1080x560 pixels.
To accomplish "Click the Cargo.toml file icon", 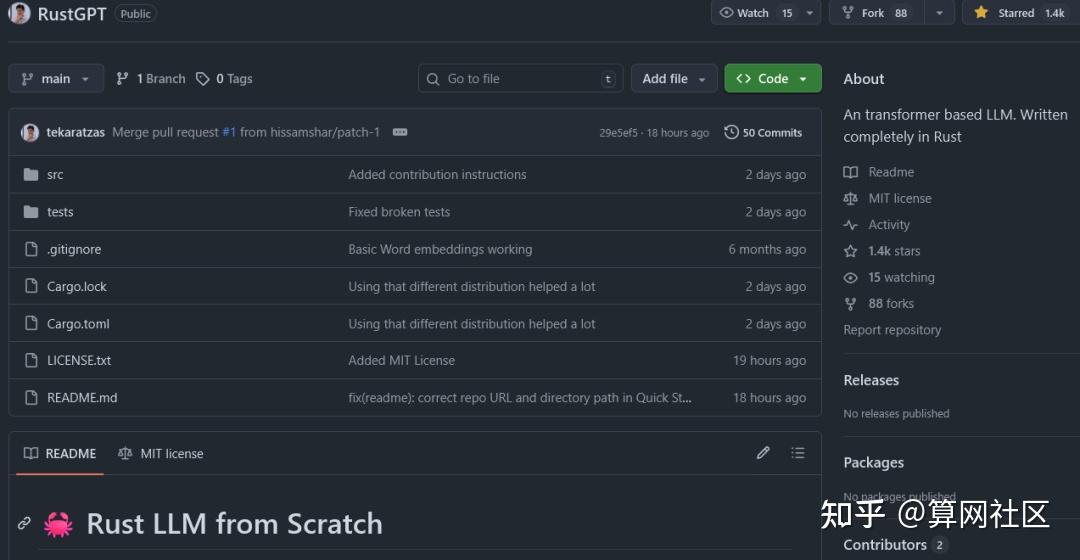I will coord(30,324).
